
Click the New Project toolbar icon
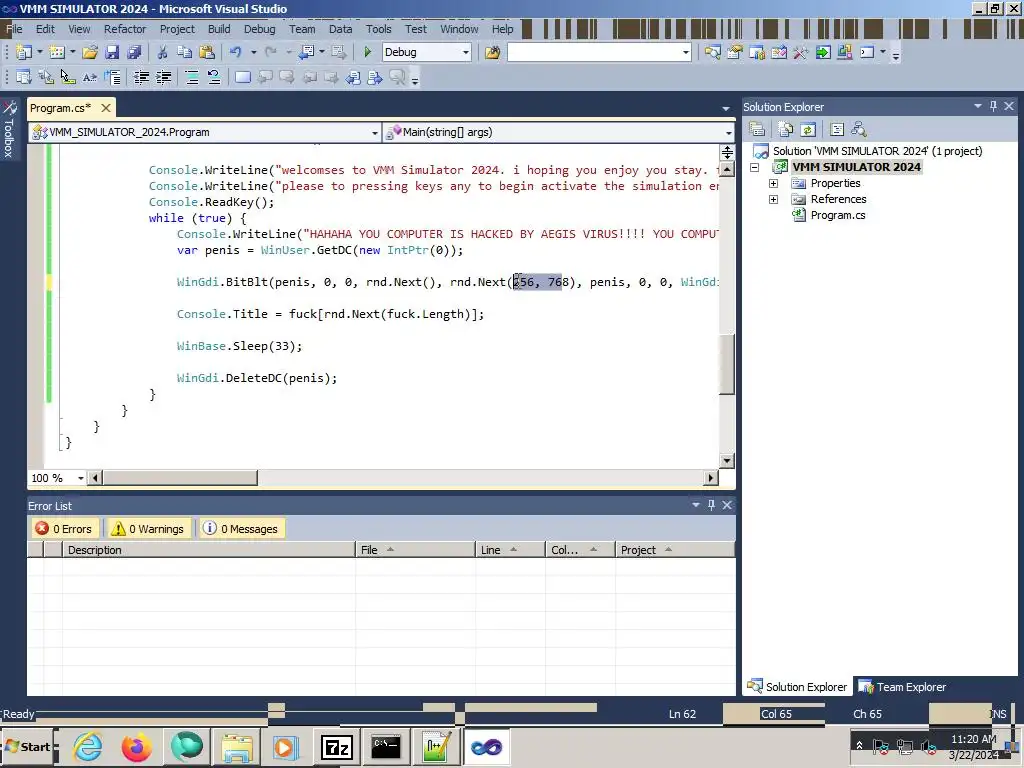24,52
